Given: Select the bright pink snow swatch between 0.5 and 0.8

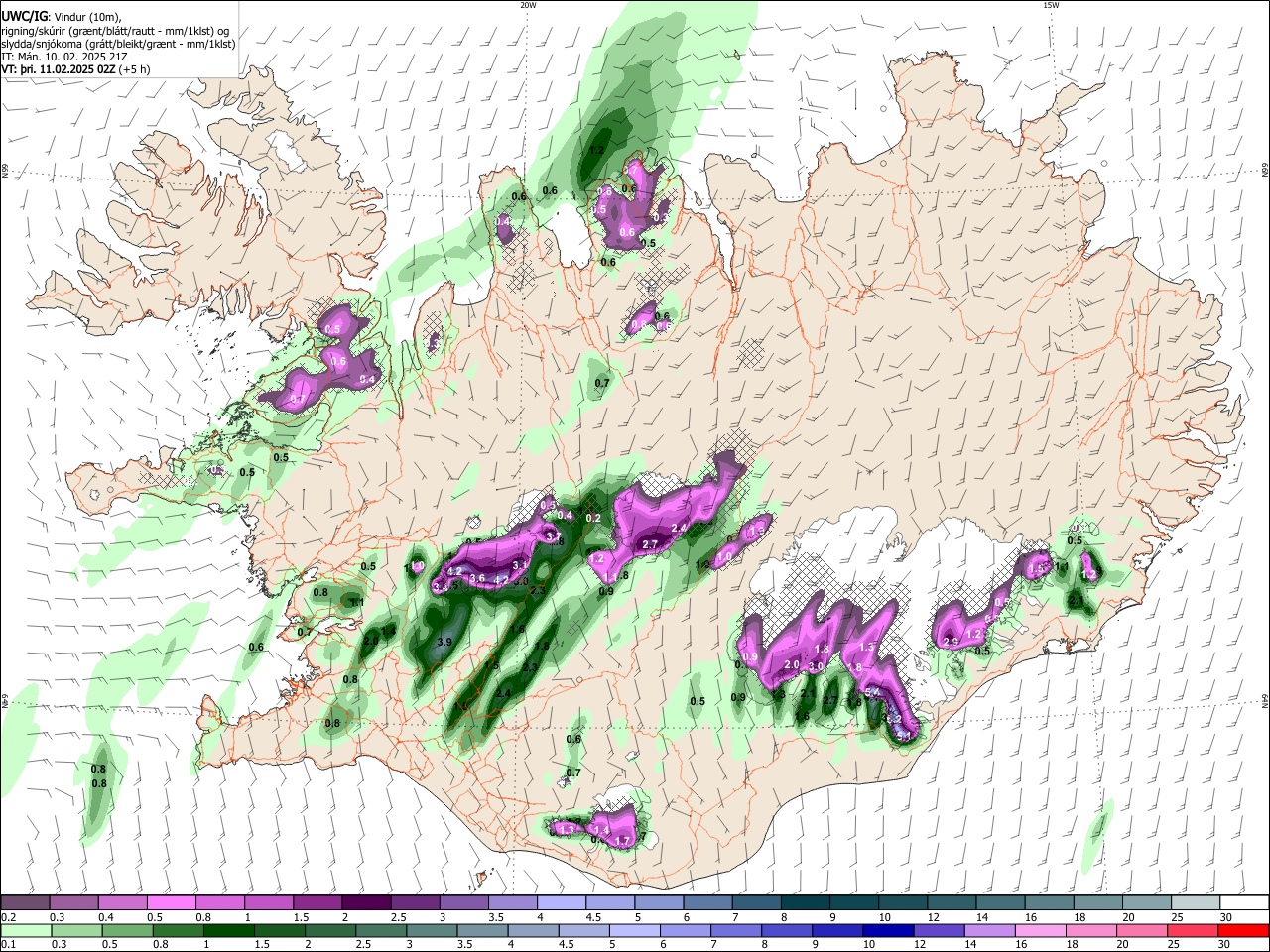Looking at the screenshot, I should [172, 902].
